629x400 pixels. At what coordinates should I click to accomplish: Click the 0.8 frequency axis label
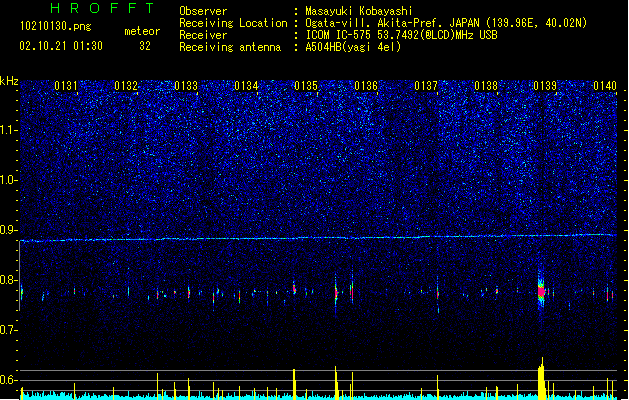click(x=9, y=280)
